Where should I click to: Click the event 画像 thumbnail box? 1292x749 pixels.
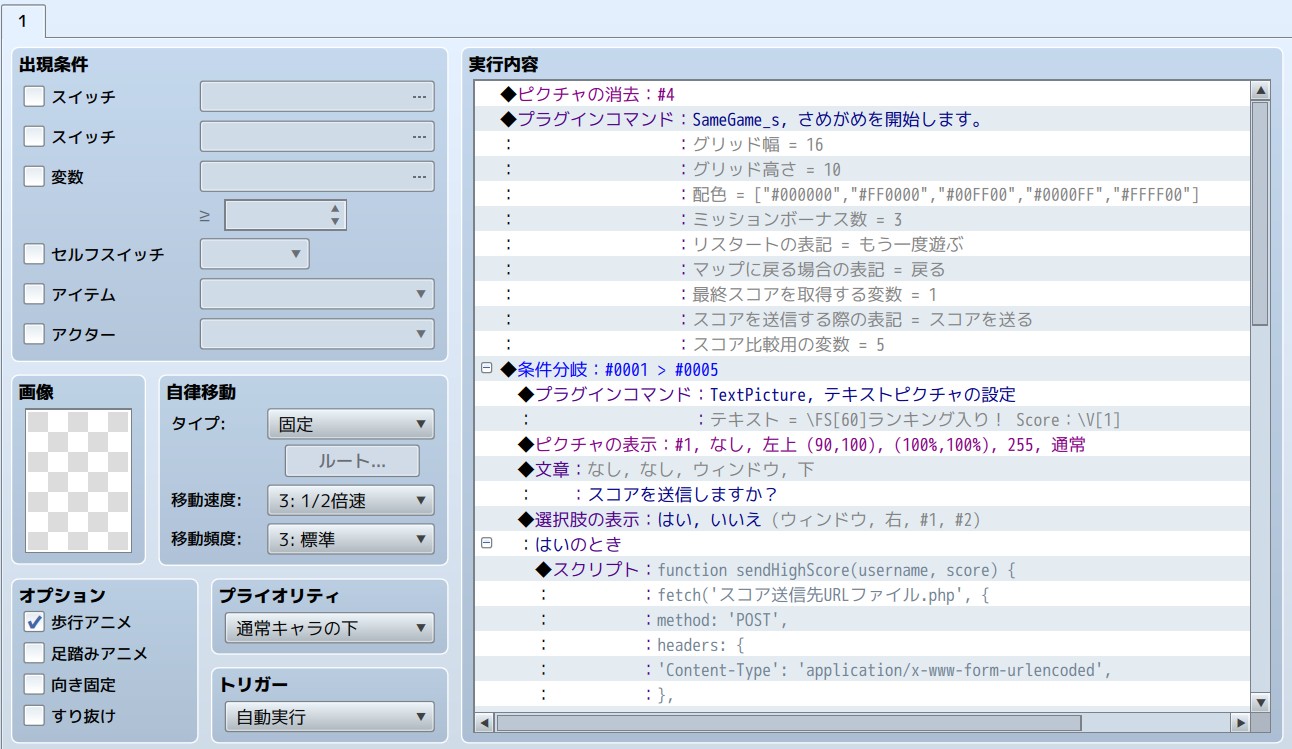tap(78, 481)
